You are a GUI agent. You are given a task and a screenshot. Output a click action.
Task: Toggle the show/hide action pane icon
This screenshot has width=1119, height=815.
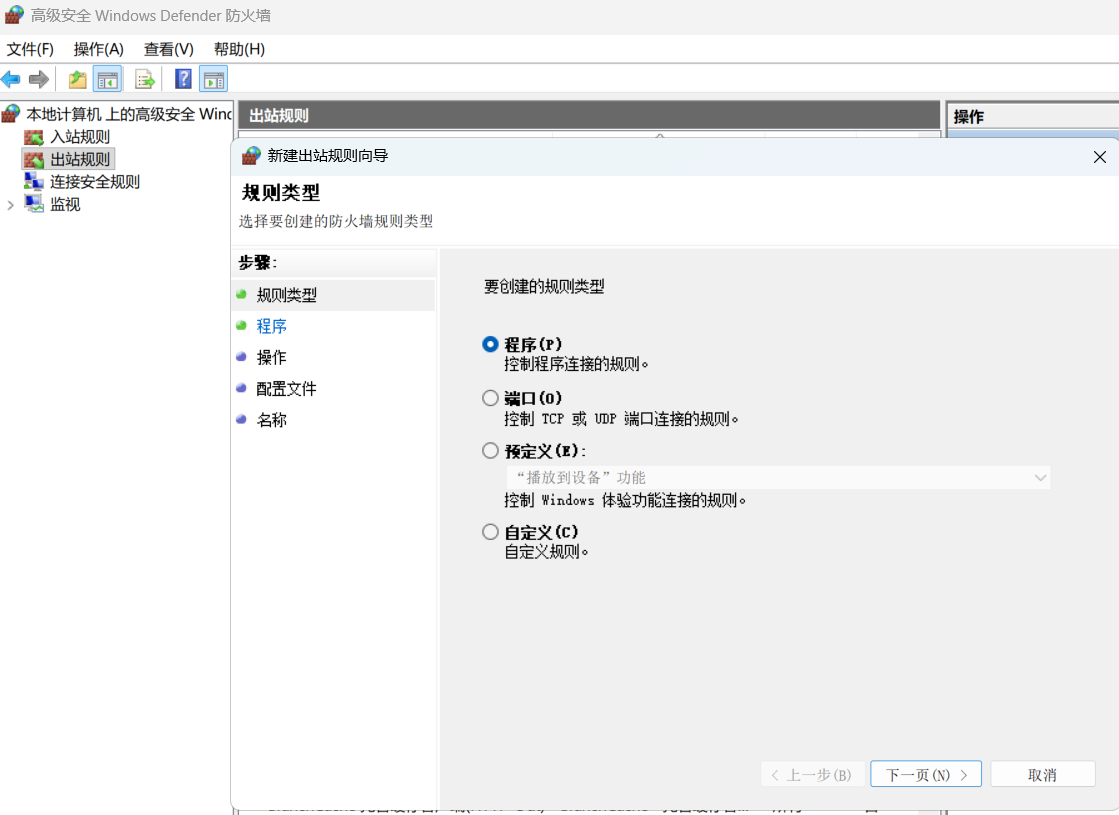point(213,79)
